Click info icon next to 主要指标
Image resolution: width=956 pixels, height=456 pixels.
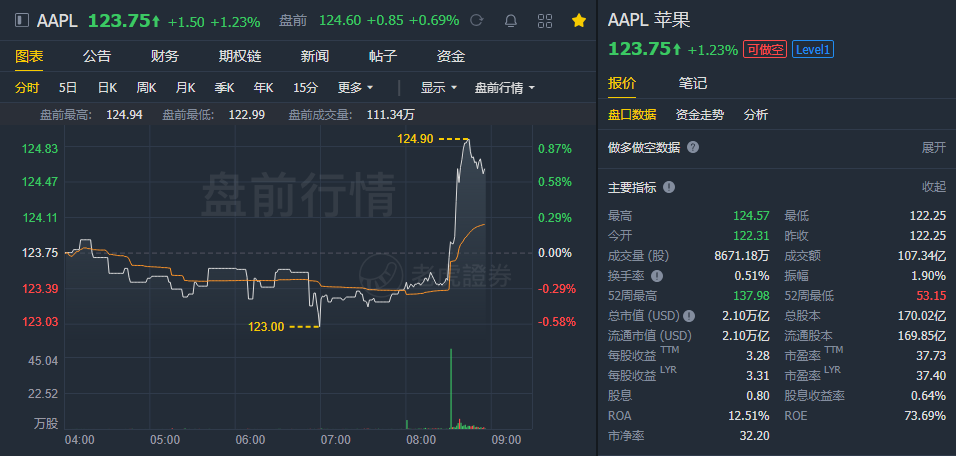pyautogui.click(x=669, y=187)
